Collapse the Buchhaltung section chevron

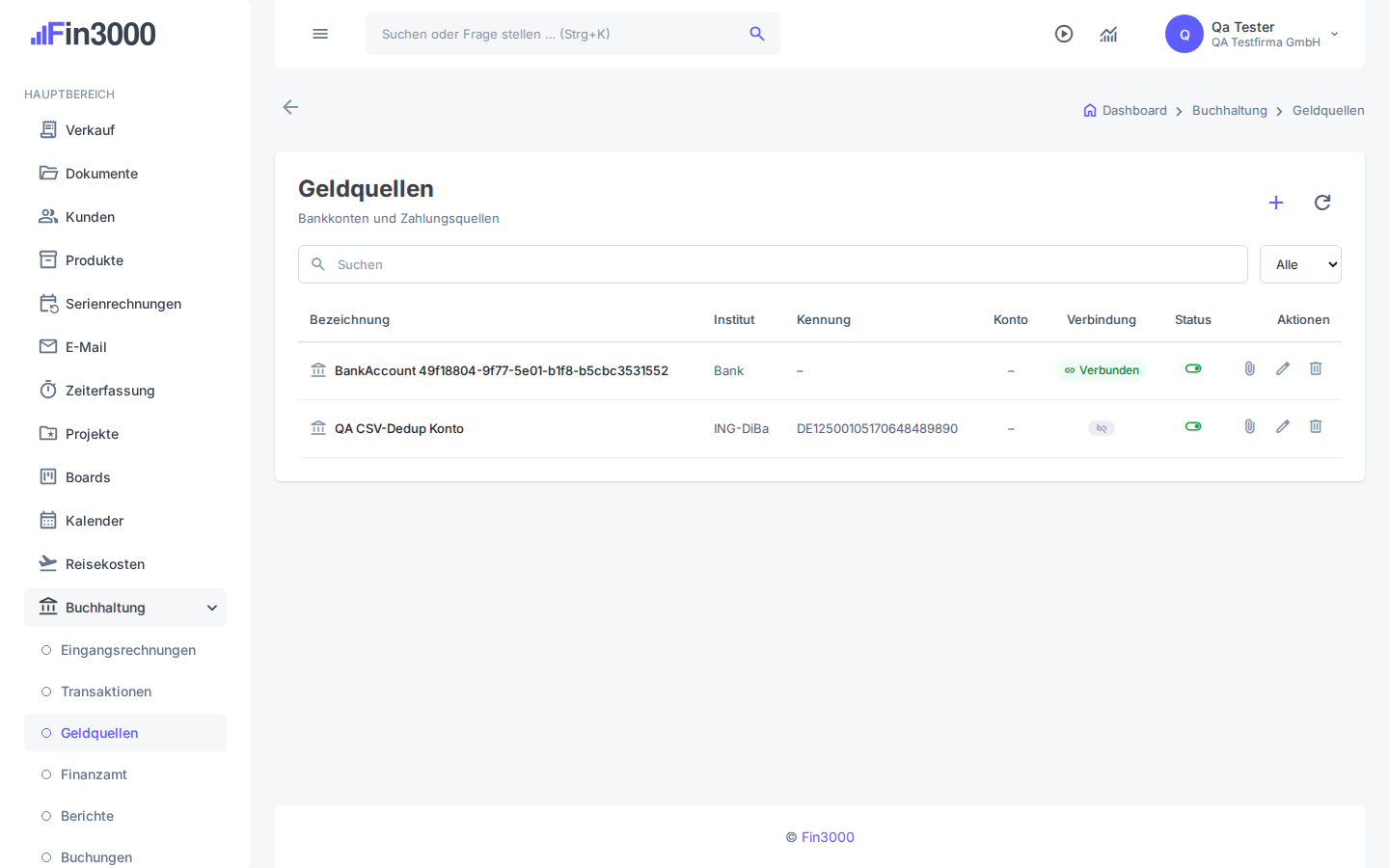coord(212,608)
